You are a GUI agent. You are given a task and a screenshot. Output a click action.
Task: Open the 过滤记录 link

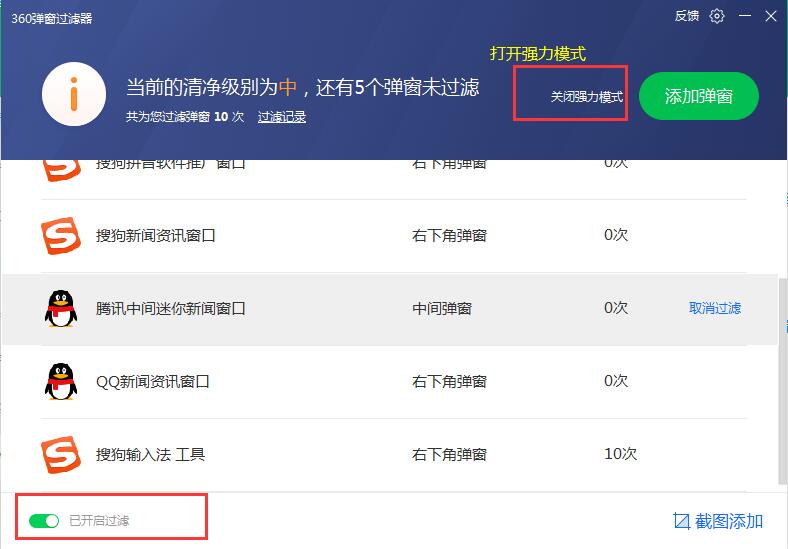281,117
